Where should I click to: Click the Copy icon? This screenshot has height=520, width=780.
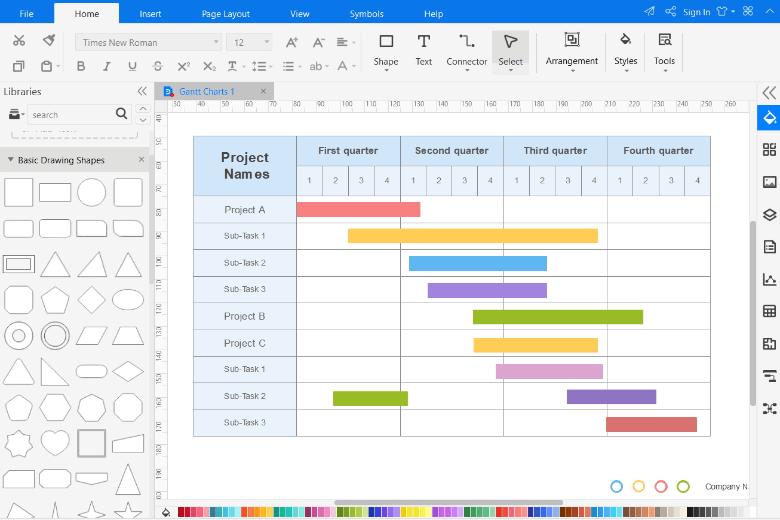pos(19,66)
